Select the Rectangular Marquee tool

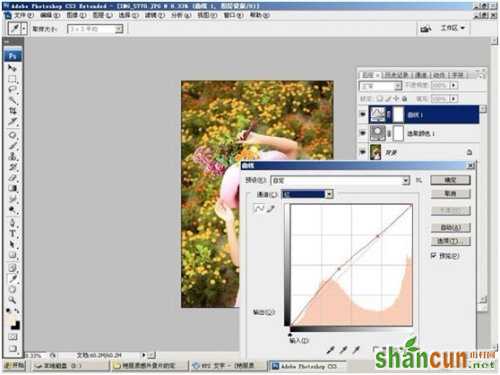point(12,79)
